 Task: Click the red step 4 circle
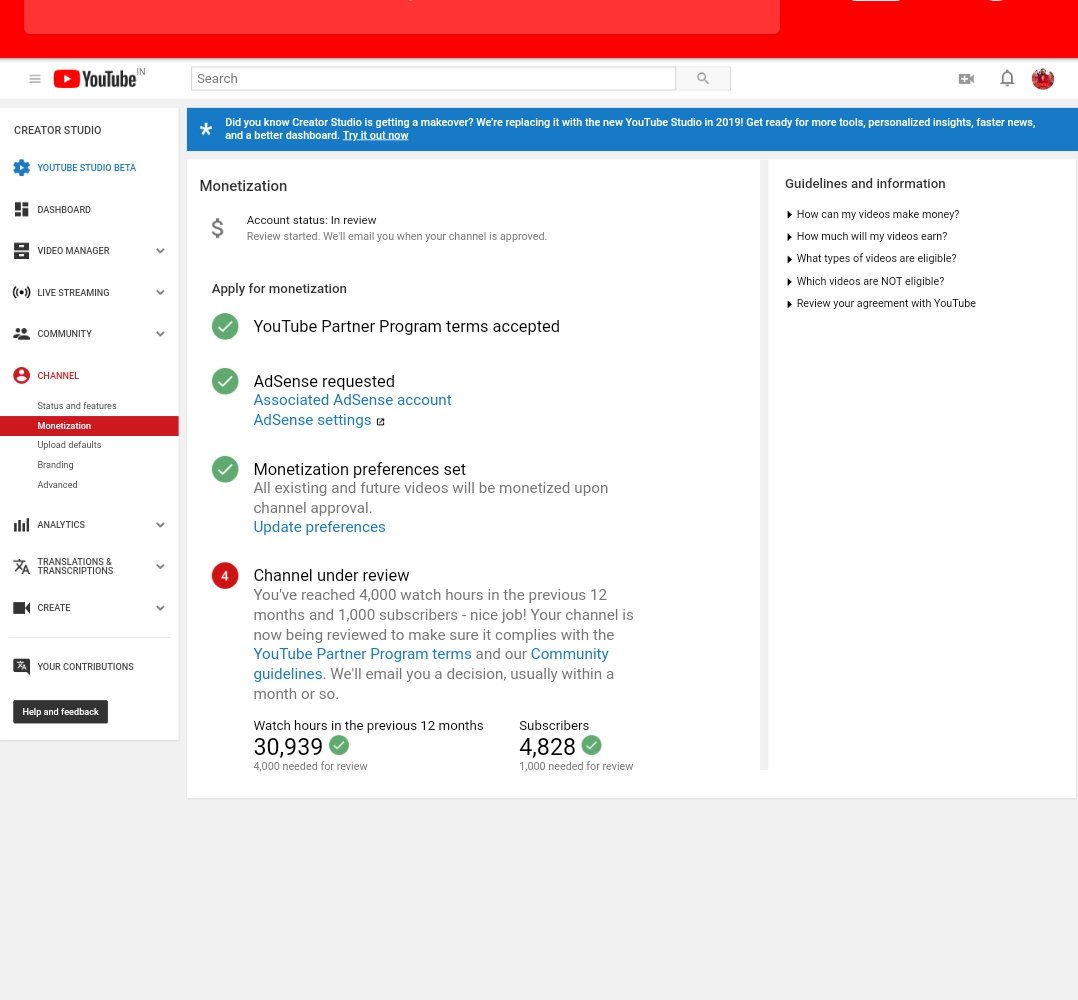coord(225,576)
